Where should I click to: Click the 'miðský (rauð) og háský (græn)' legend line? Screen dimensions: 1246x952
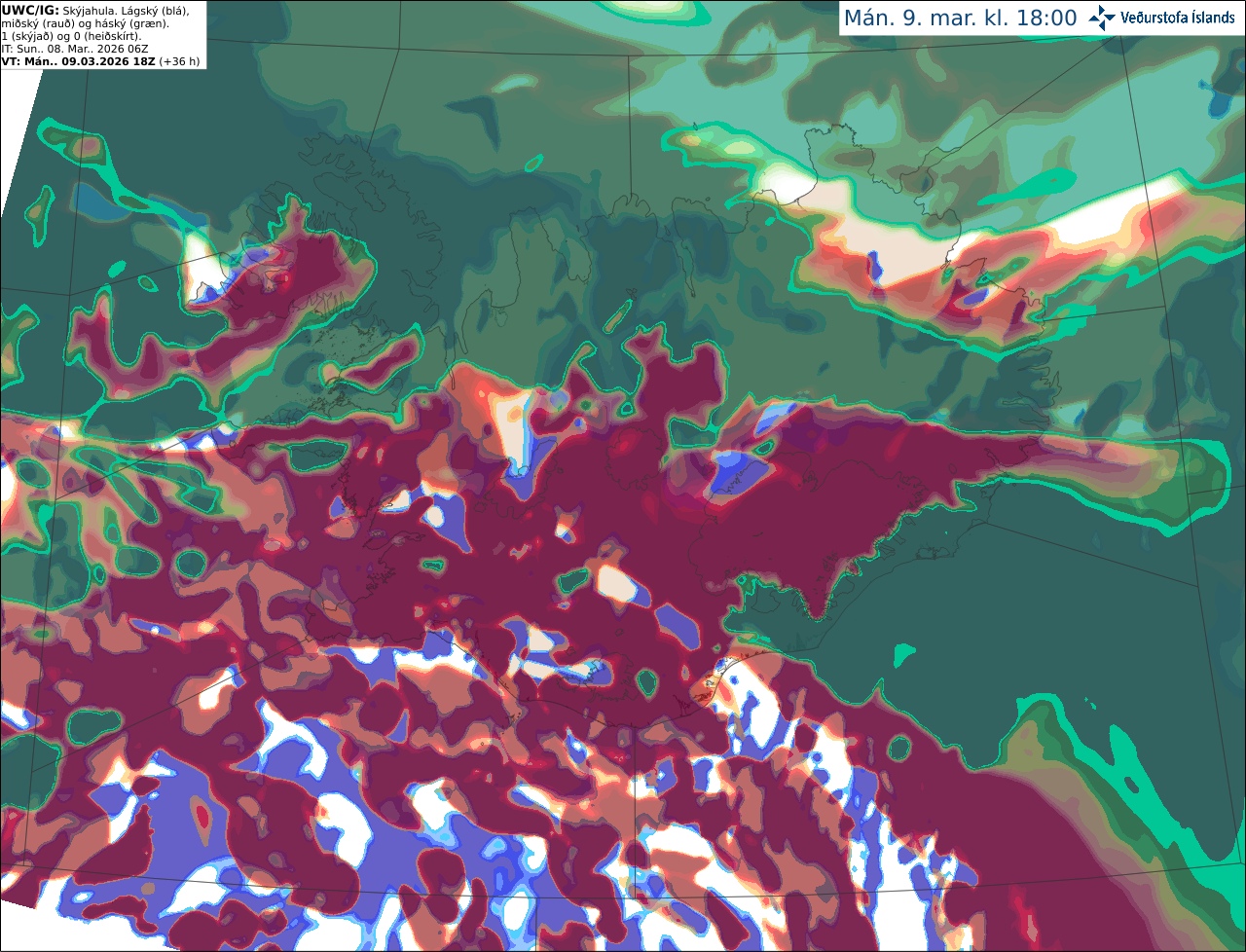(85, 23)
